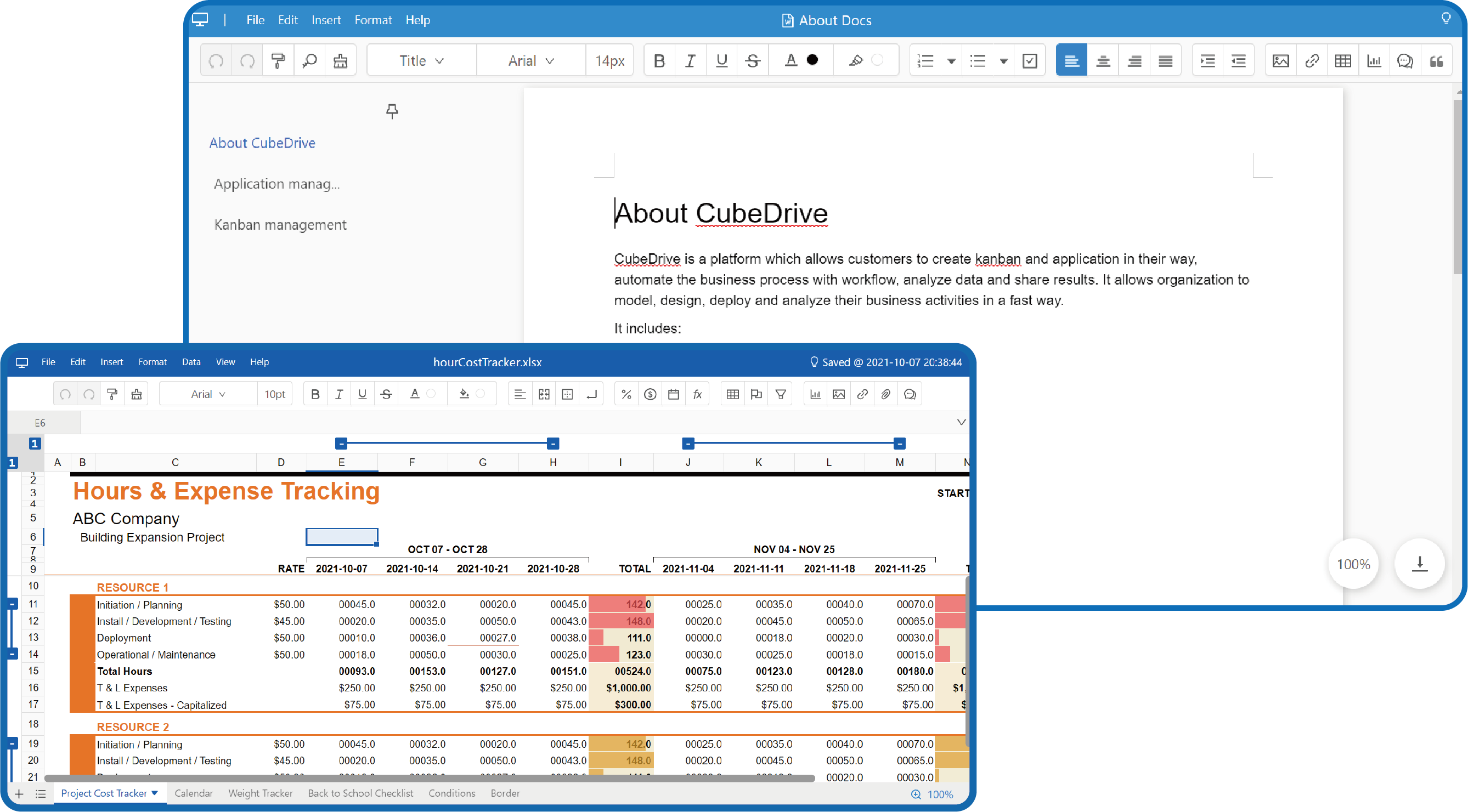Insert a table in the Docs window
Viewport: 1468px width, 812px height.
1342,60
